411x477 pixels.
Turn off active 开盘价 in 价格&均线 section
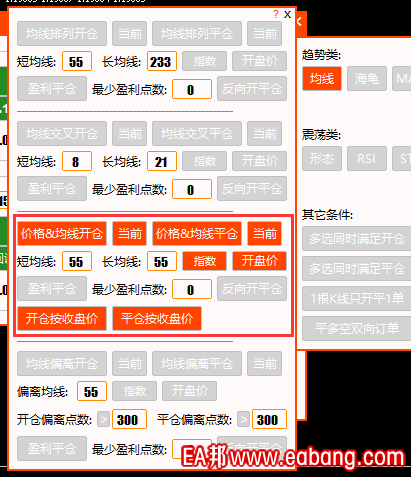click(x=259, y=261)
